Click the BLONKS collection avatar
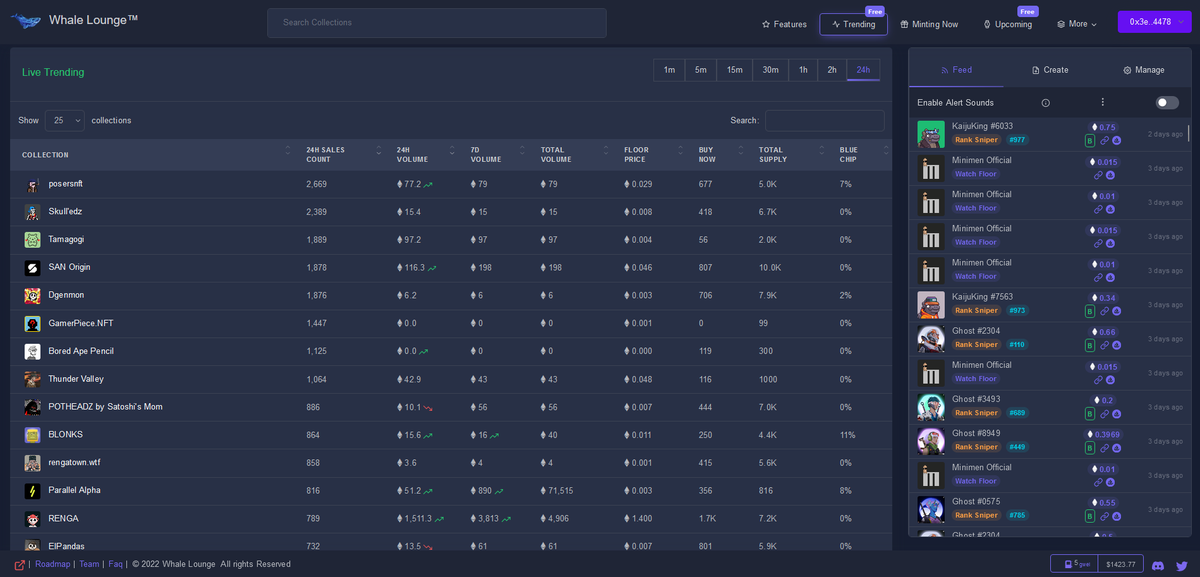 click(x=32, y=435)
